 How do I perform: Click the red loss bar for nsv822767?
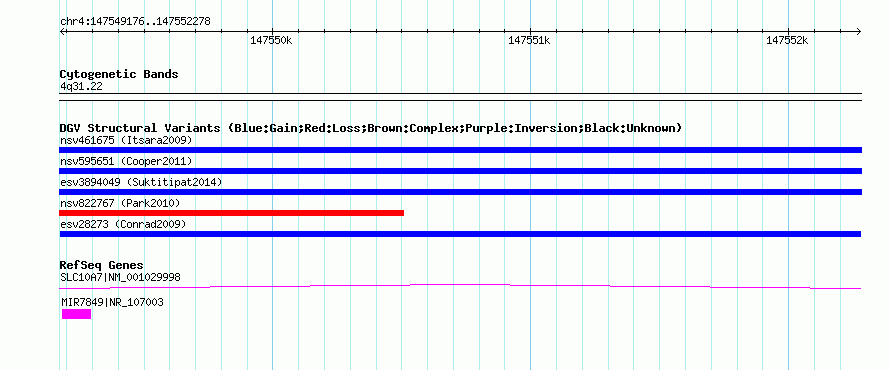point(232,213)
